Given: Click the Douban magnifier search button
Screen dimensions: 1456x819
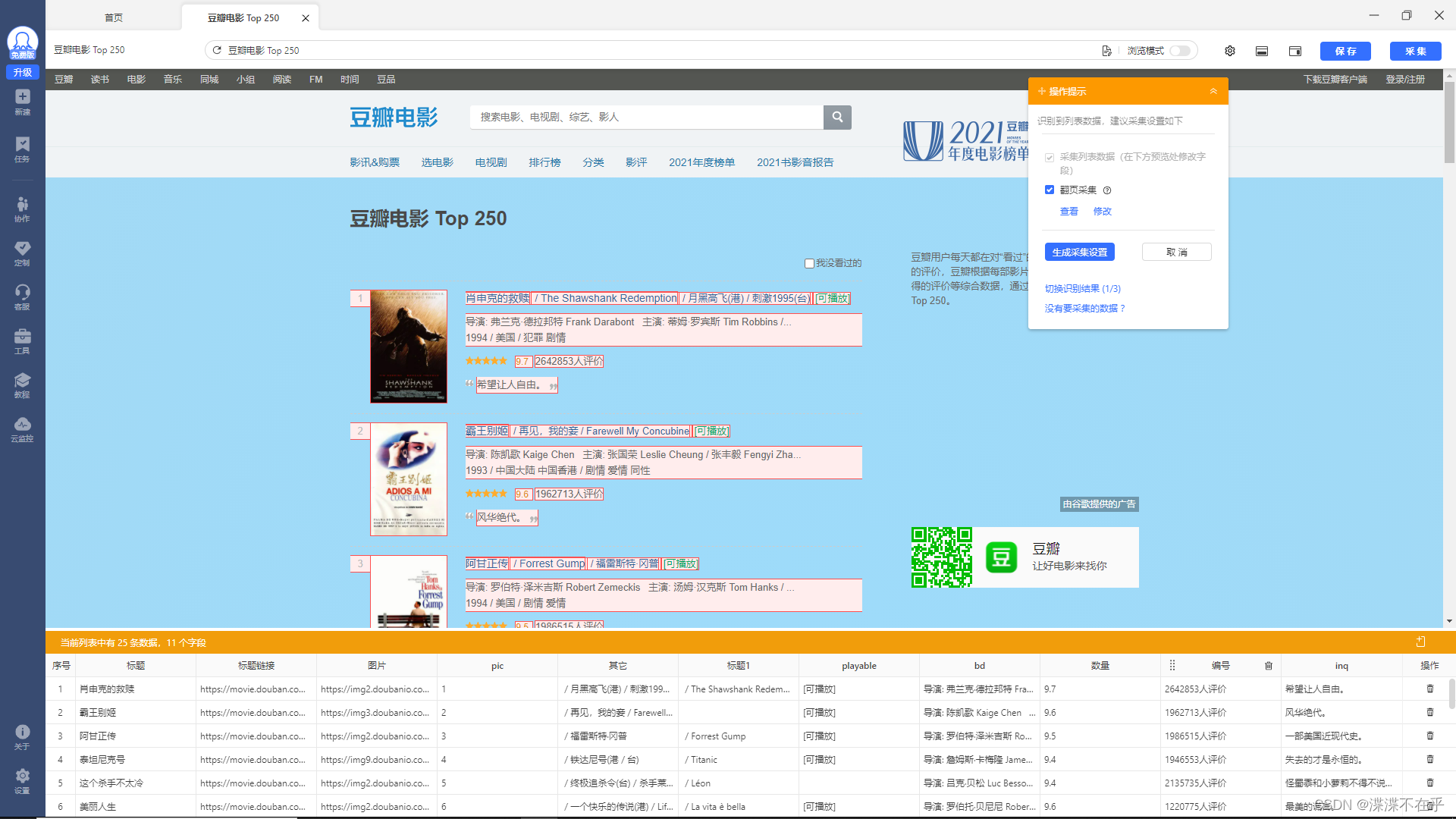Looking at the screenshot, I should tap(837, 117).
